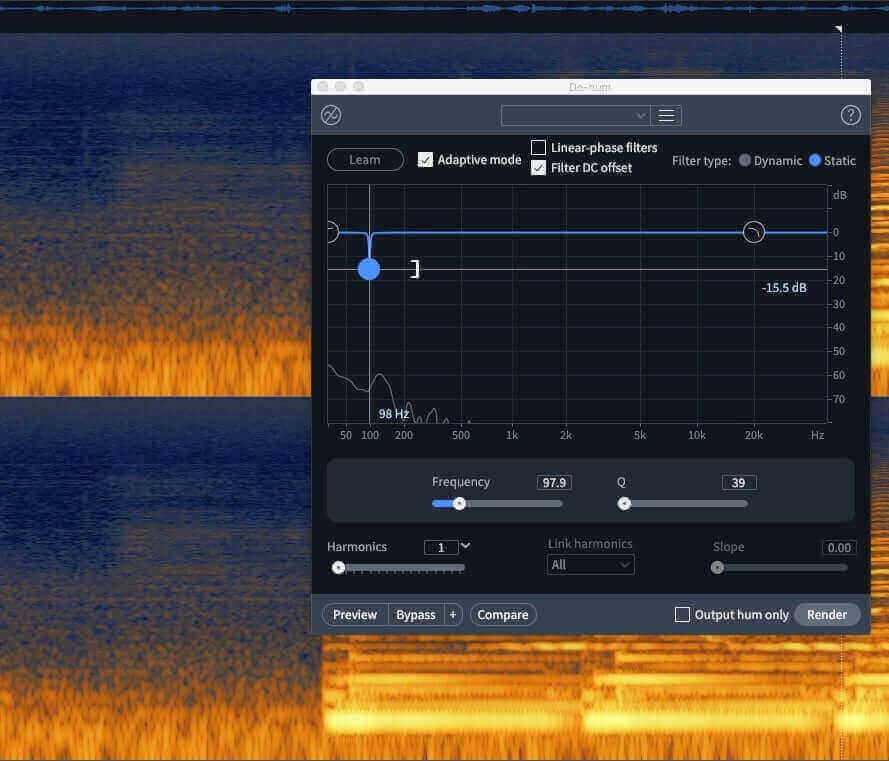This screenshot has width=889, height=761.
Task: Open the help question mark icon
Action: (x=850, y=116)
